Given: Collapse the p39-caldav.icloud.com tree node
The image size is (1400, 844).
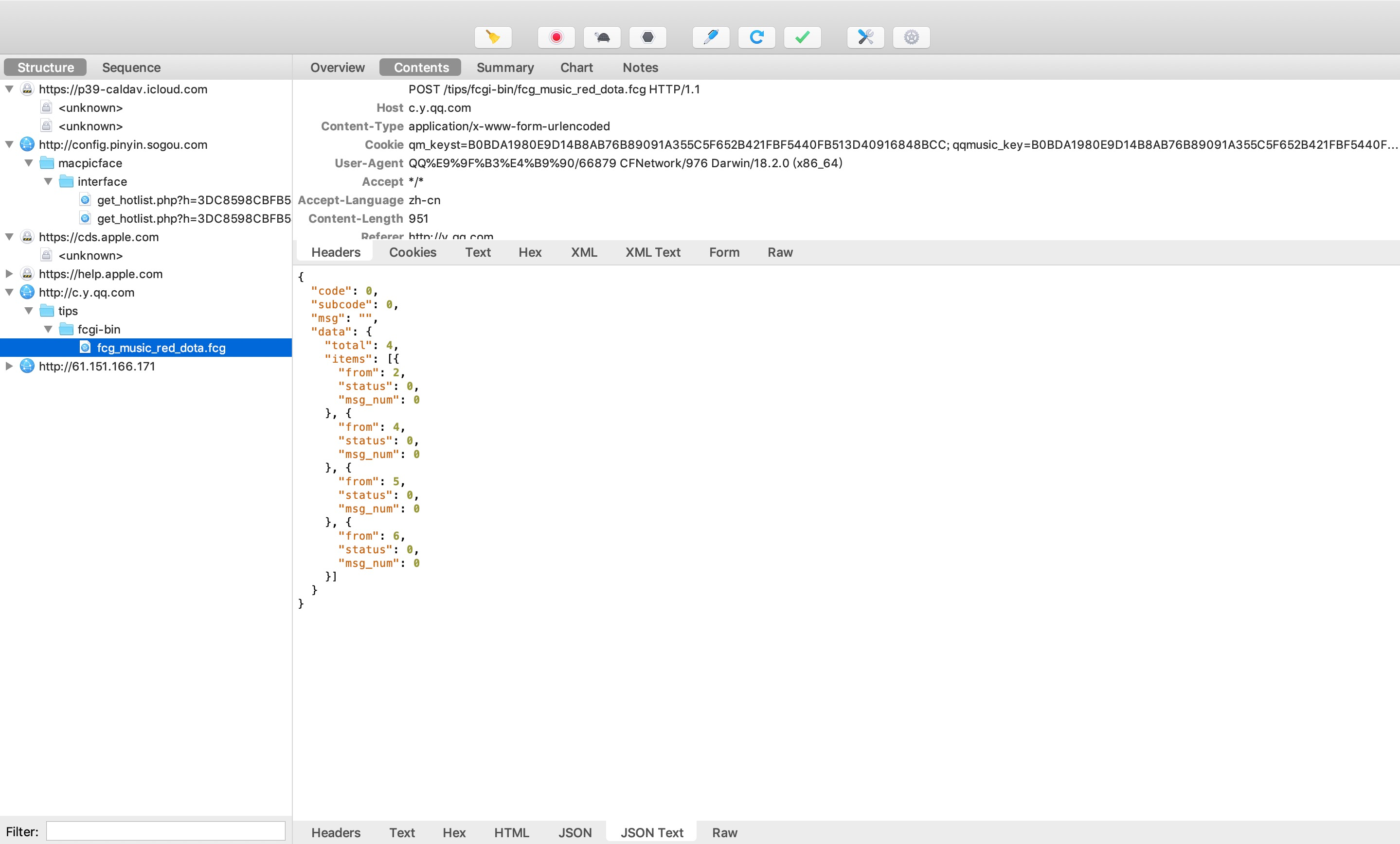Looking at the screenshot, I should 10,89.
